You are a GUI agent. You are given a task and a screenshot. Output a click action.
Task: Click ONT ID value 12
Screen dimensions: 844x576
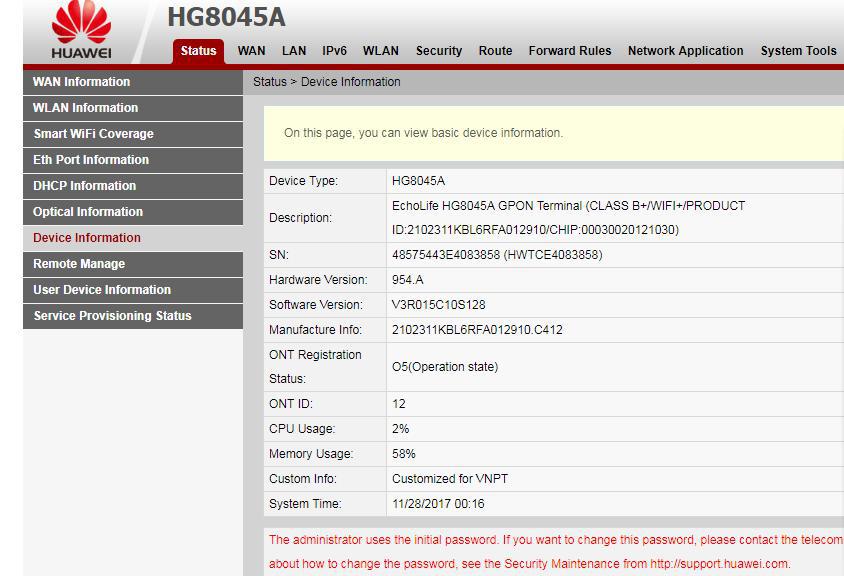point(399,404)
